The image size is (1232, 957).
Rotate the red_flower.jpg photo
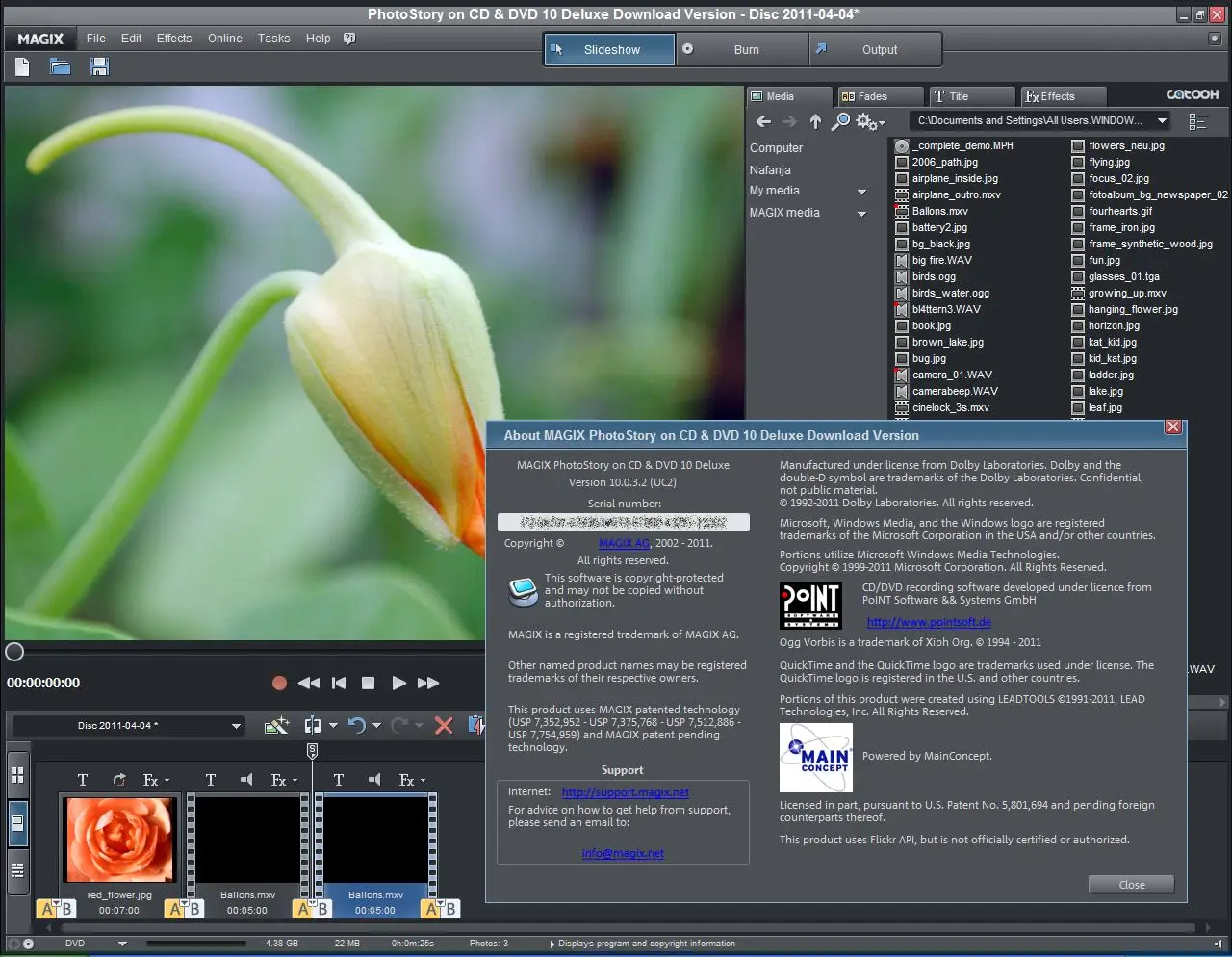119,780
